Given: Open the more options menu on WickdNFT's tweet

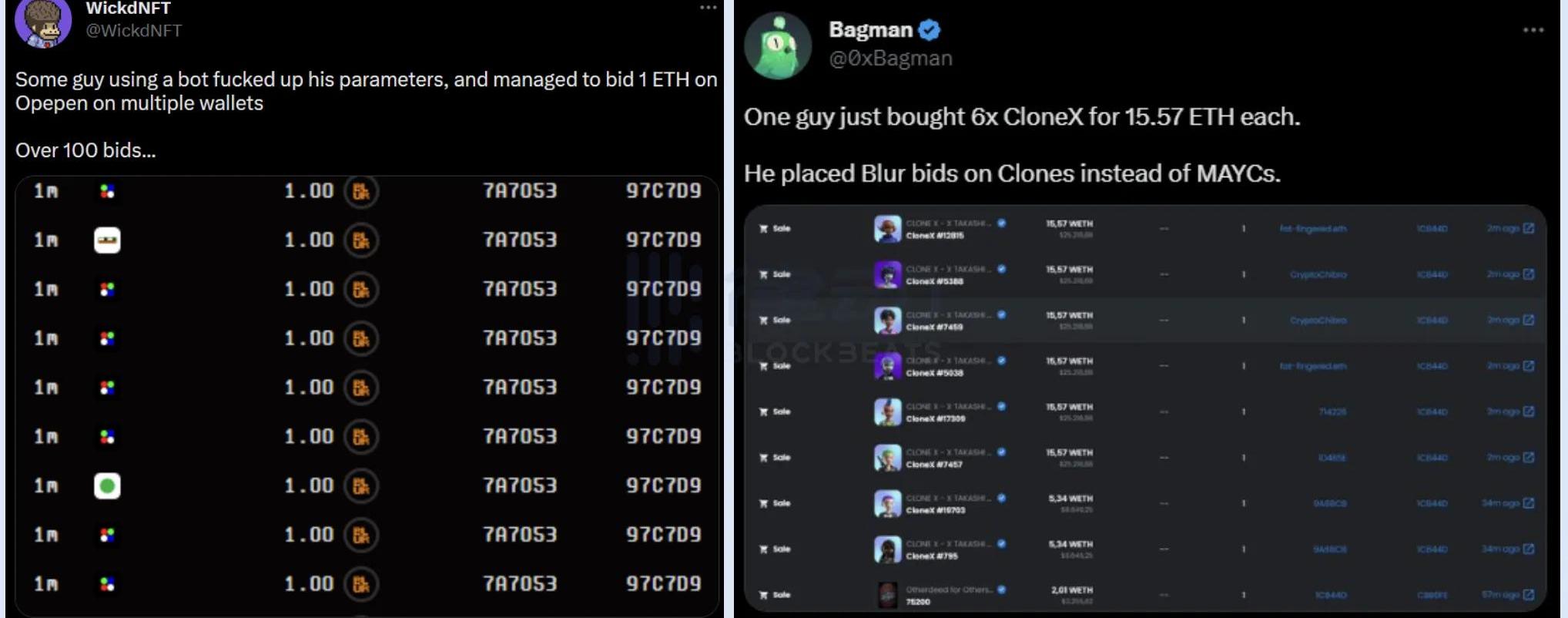Looking at the screenshot, I should (708, 8).
